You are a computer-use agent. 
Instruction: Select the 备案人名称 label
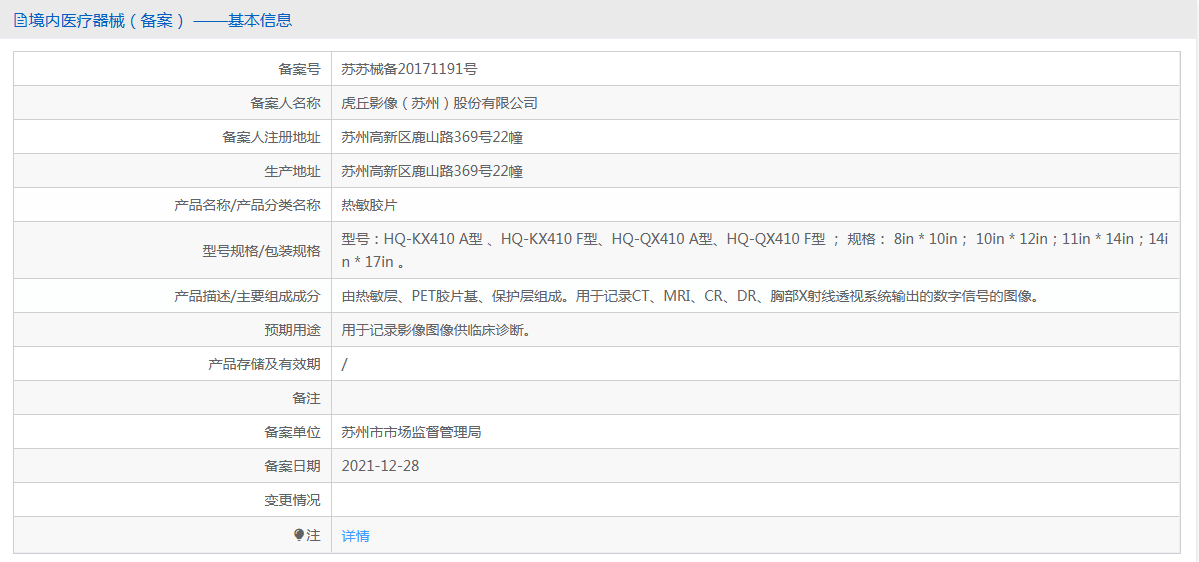click(286, 103)
